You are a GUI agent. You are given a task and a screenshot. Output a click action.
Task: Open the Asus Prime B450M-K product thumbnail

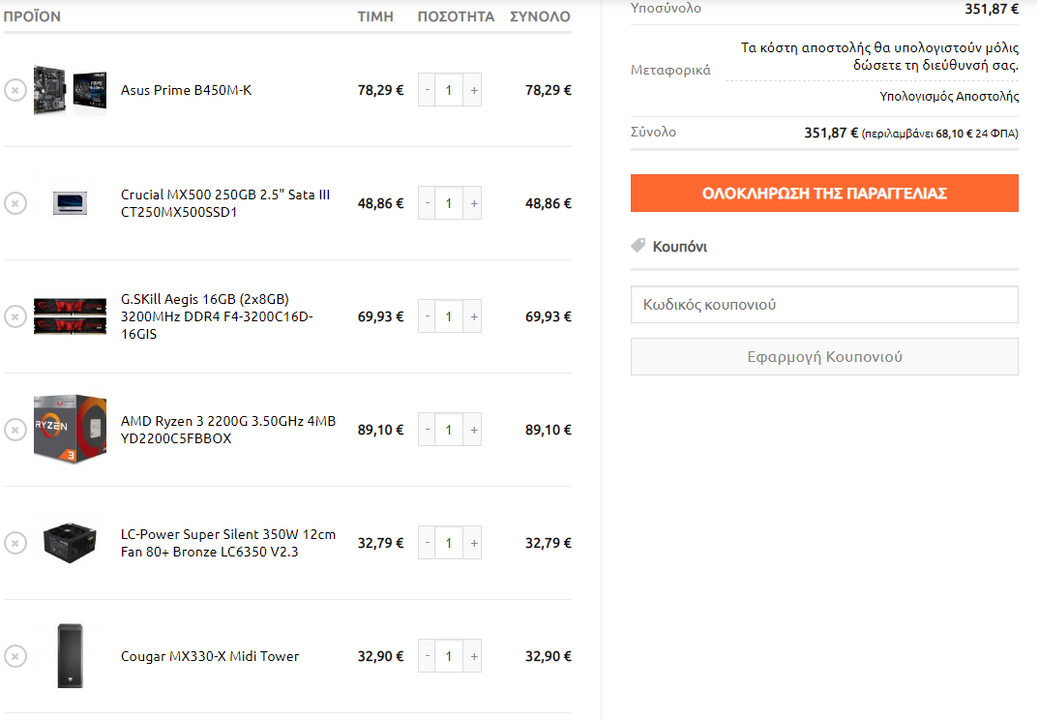tap(70, 90)
